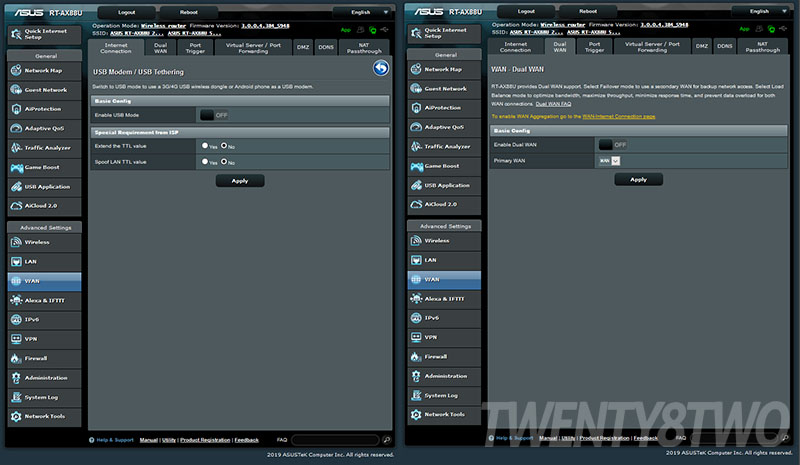
Task: Open the Primary WAN dropdown
Action: tap(609, 161)
